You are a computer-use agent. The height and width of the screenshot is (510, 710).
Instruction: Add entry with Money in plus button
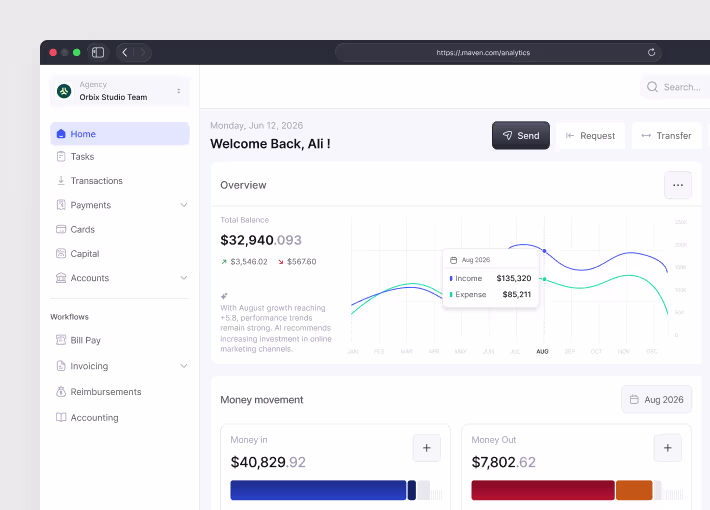[427, 448]
